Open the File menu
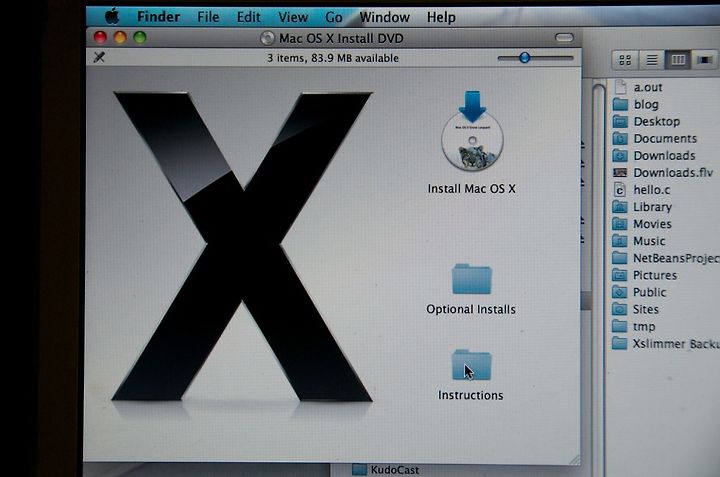The image size is (720, 477). coord(208,17)
